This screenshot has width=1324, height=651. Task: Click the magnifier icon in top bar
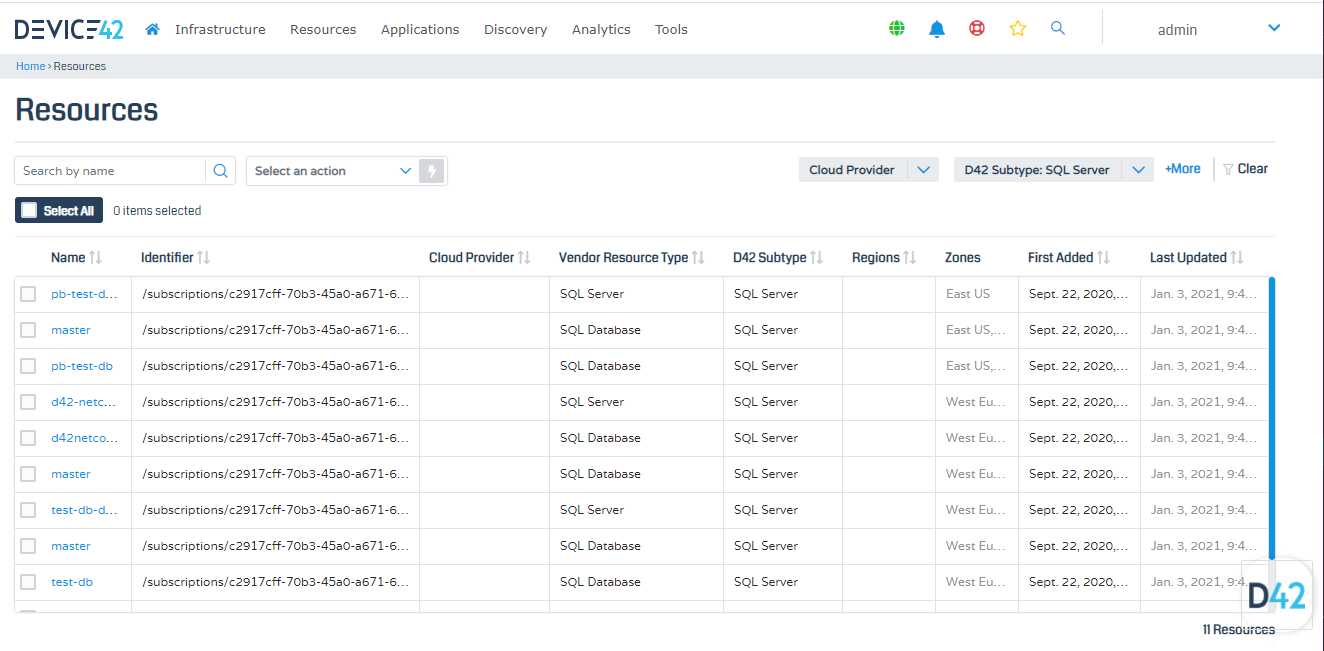[x=1057, y=29]
